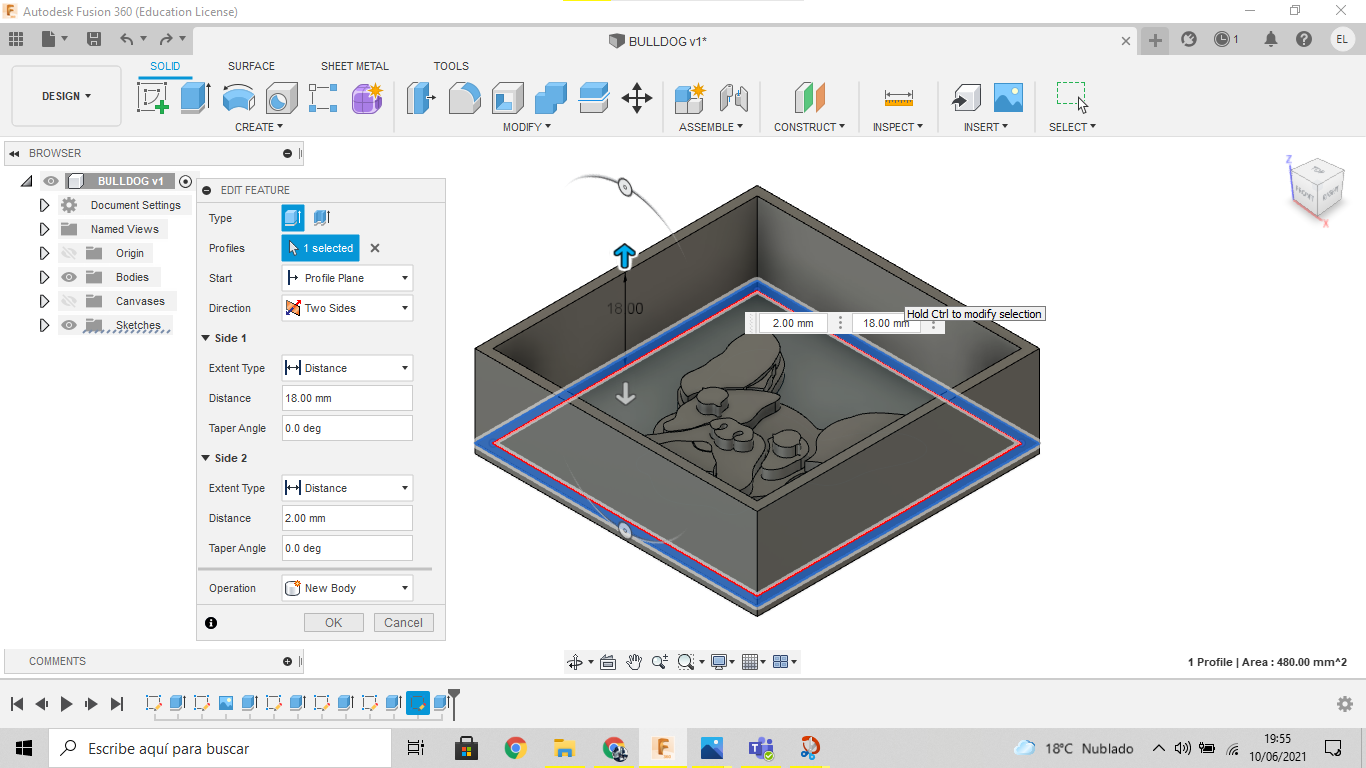Open the notifications bell
Screen dimensions: 1366x768
(1271, 39)
